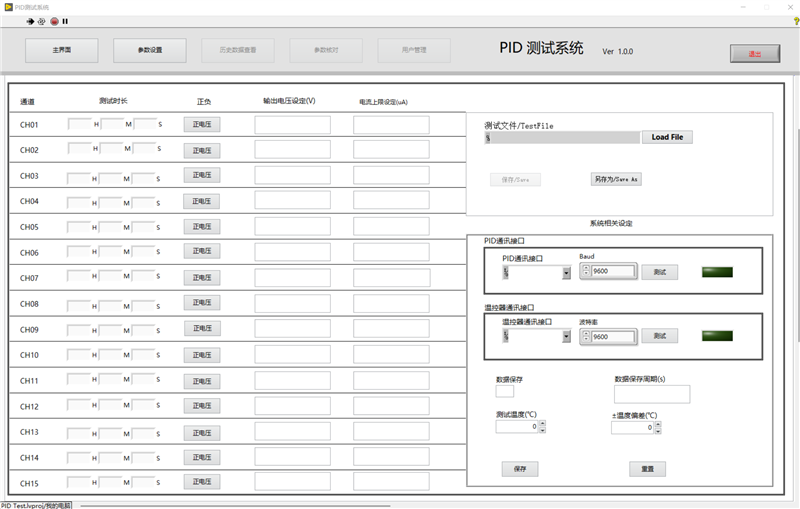Click the temperature controller green status LED
Viewport: 800px width, 509px height.
(716, 336)
